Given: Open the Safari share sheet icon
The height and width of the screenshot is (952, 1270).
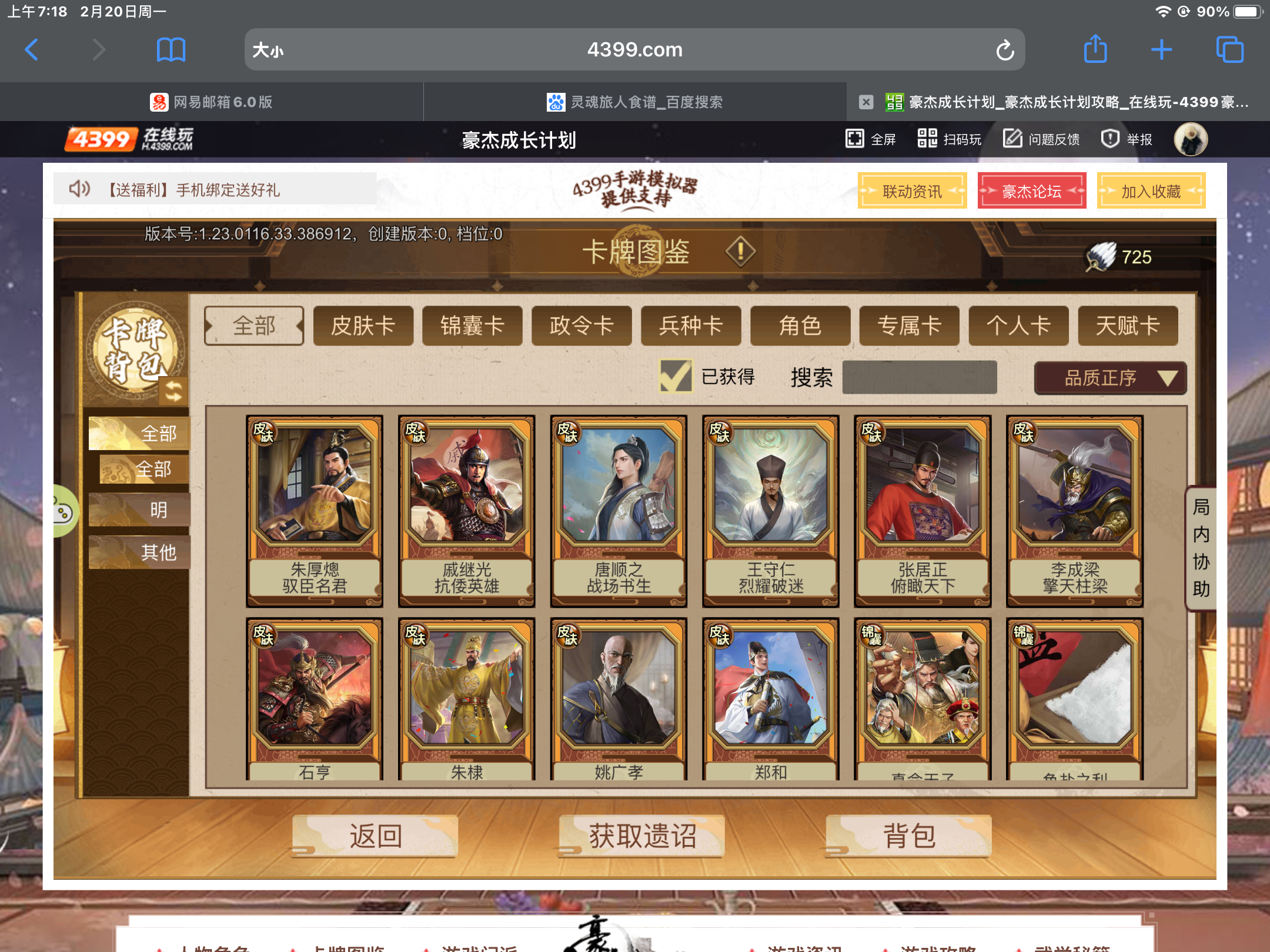Looking at the screenshot, I should pos(1095,49).
